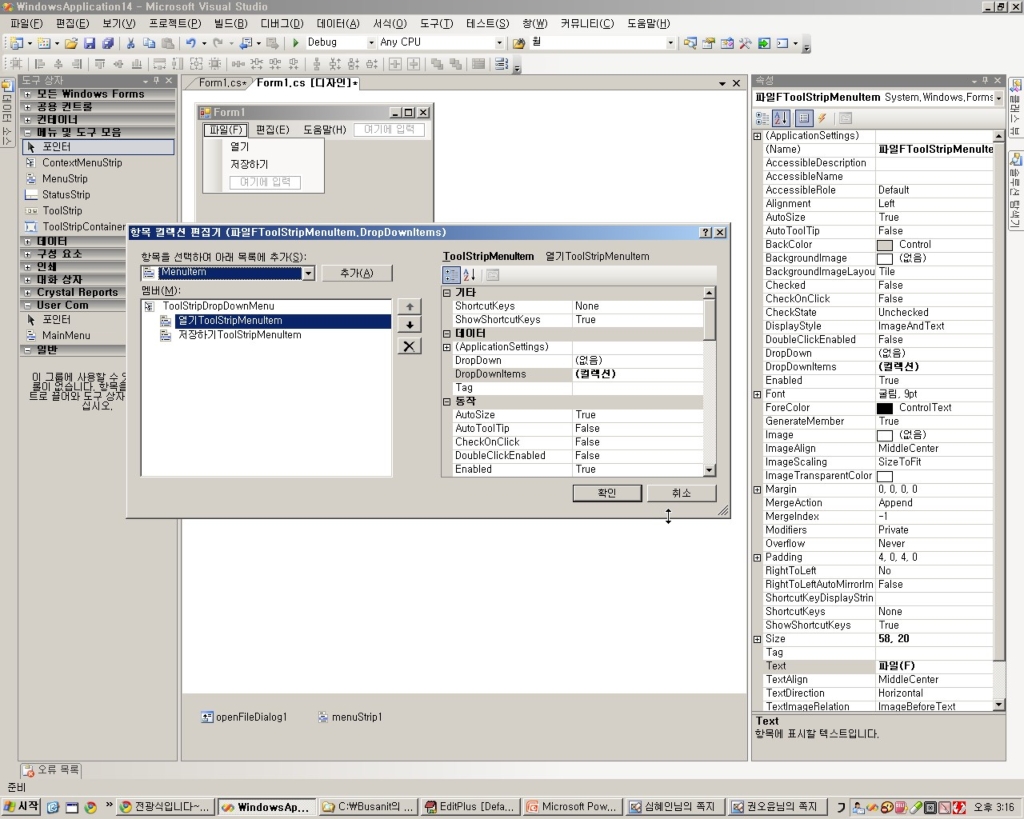The height and width of the screenshot is (819, 1024).
Task: Start debugging with the green play icon
Action: point(295,43)
